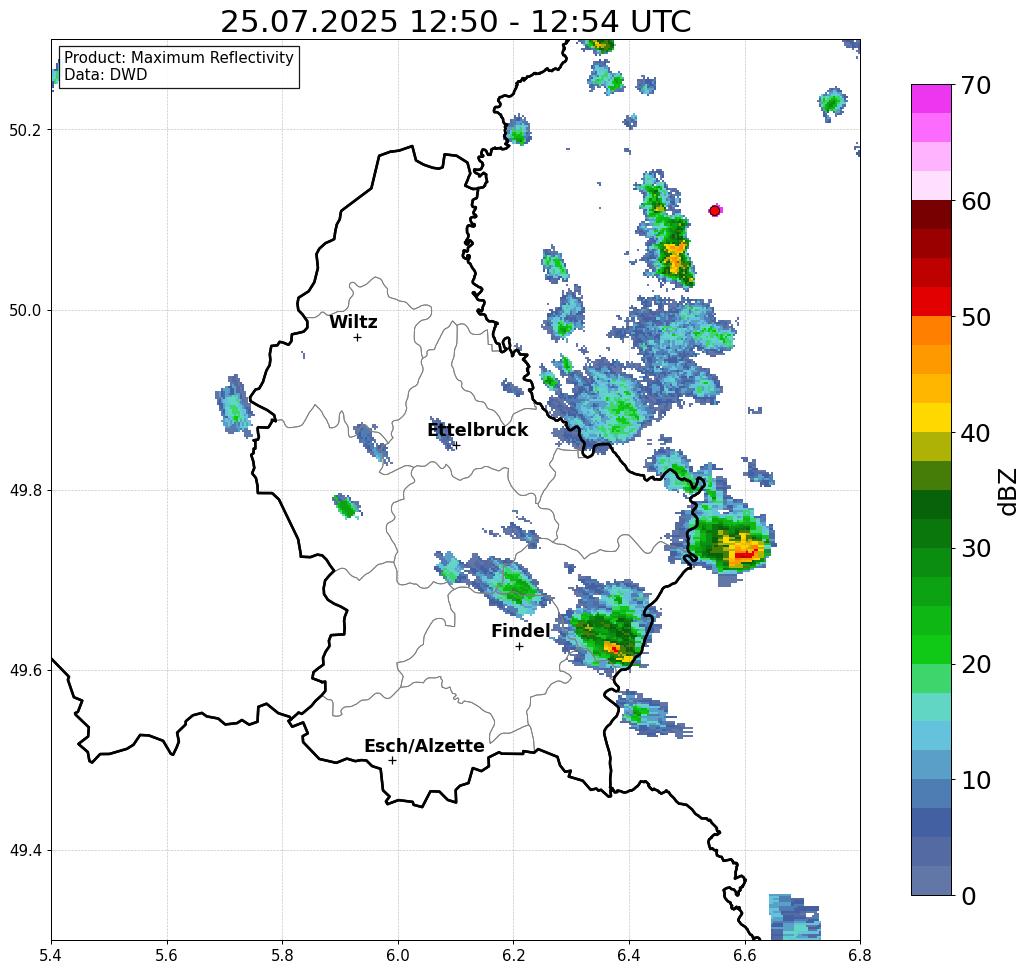Screen dimensions: 1029x973
Task: Click the longitude axis label 6.0
Action: point(398,955)
